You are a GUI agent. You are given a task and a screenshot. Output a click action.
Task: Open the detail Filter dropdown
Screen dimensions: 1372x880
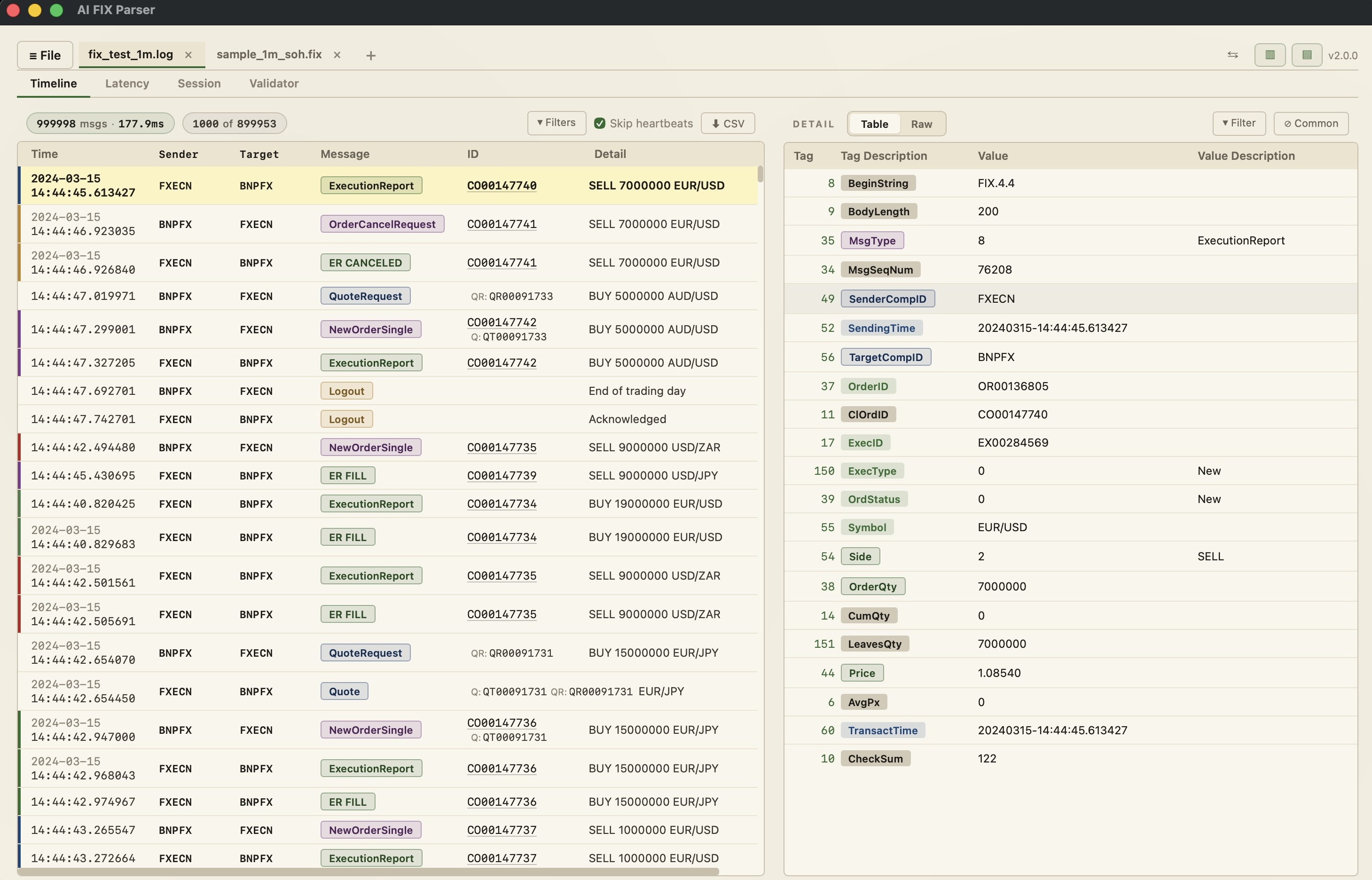point(1239,123)
